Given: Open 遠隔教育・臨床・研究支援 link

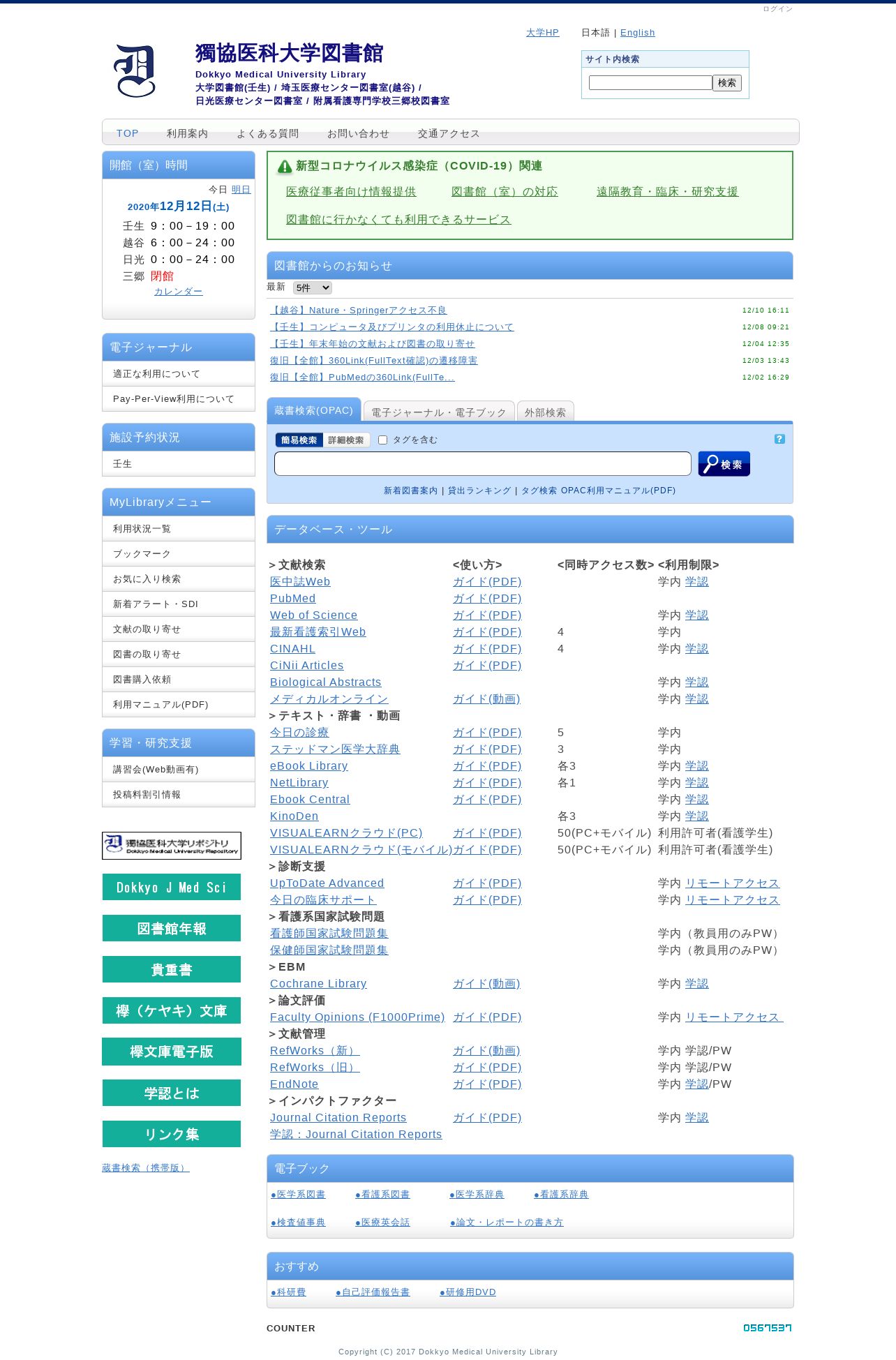Looking at the screenshot, I should click(x=668, y=192).
